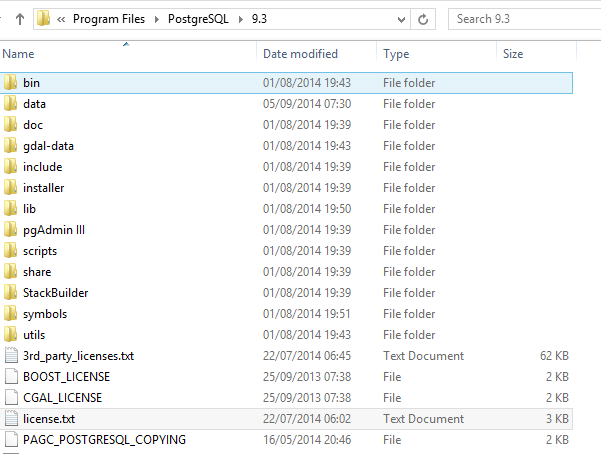Select the gdal-data folder icon

(x=11, y=146)
